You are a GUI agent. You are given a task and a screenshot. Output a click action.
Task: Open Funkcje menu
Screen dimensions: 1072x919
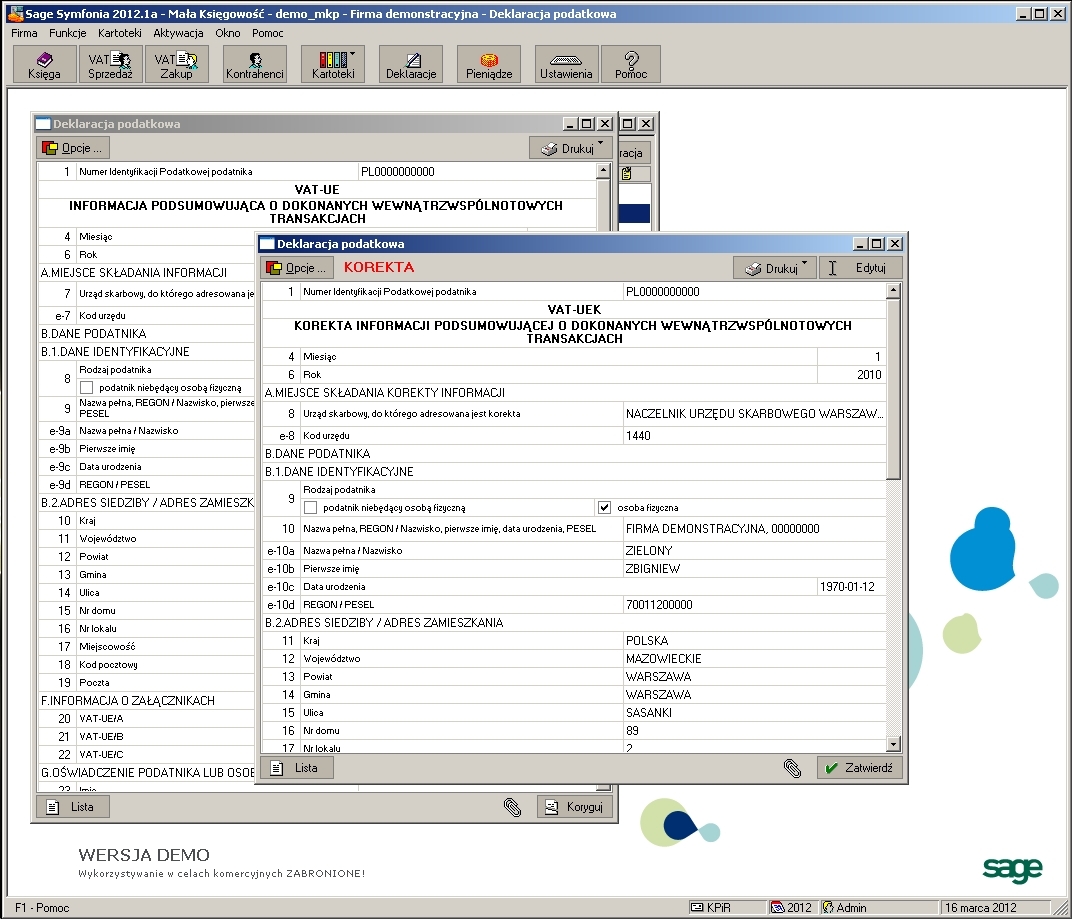(x=68, y=33)
